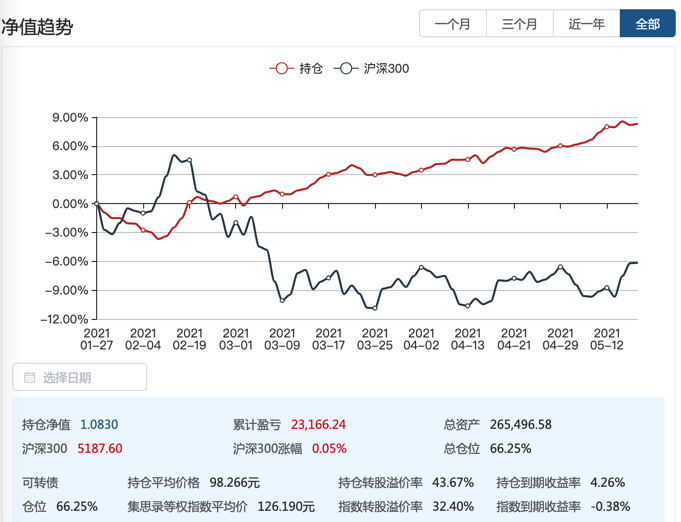Open the 选择日期 date picker field
Screen dimensions: 681x522
pos(79,377)
